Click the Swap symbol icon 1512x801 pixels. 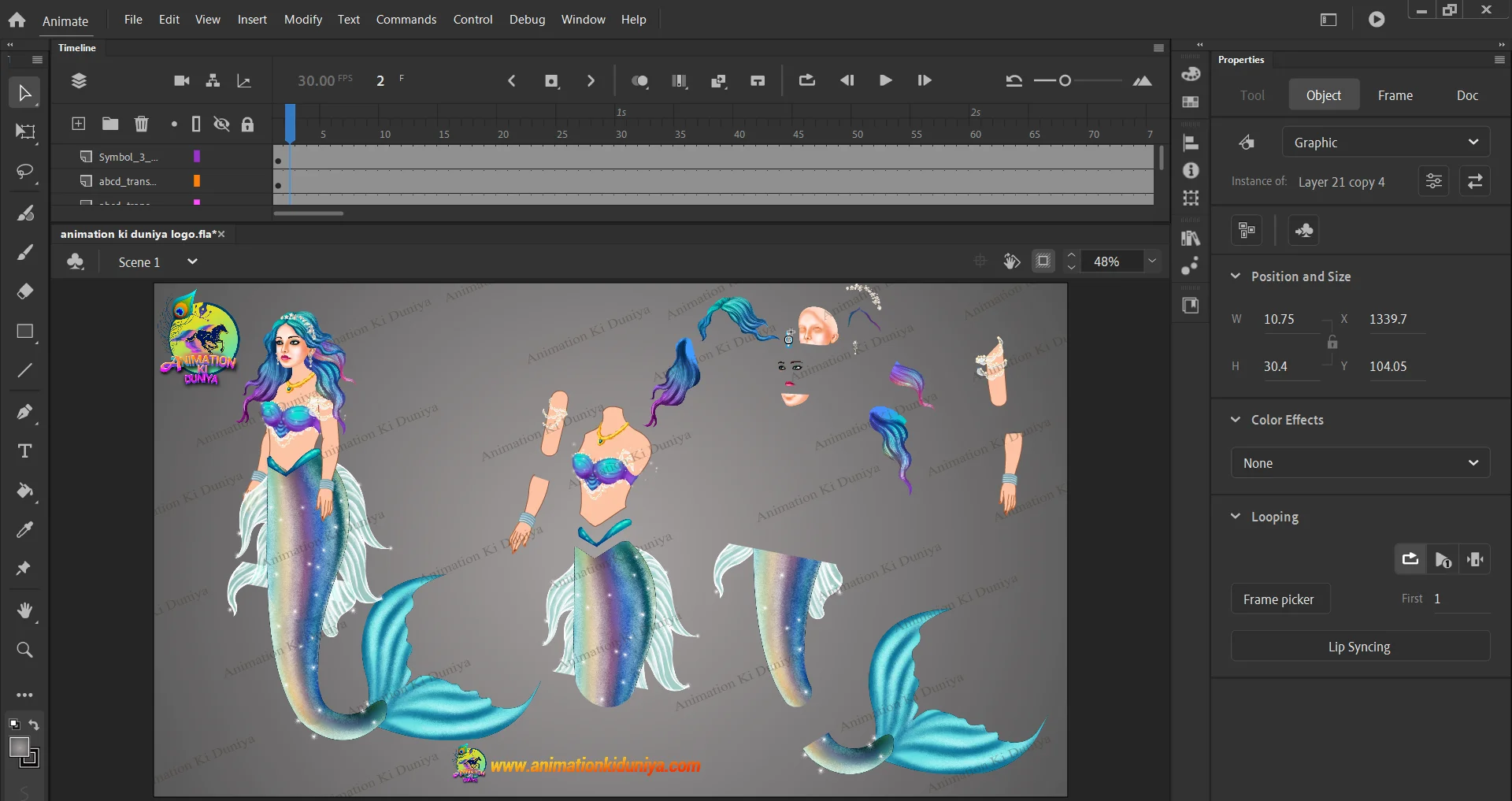[x=1474, y=182]
